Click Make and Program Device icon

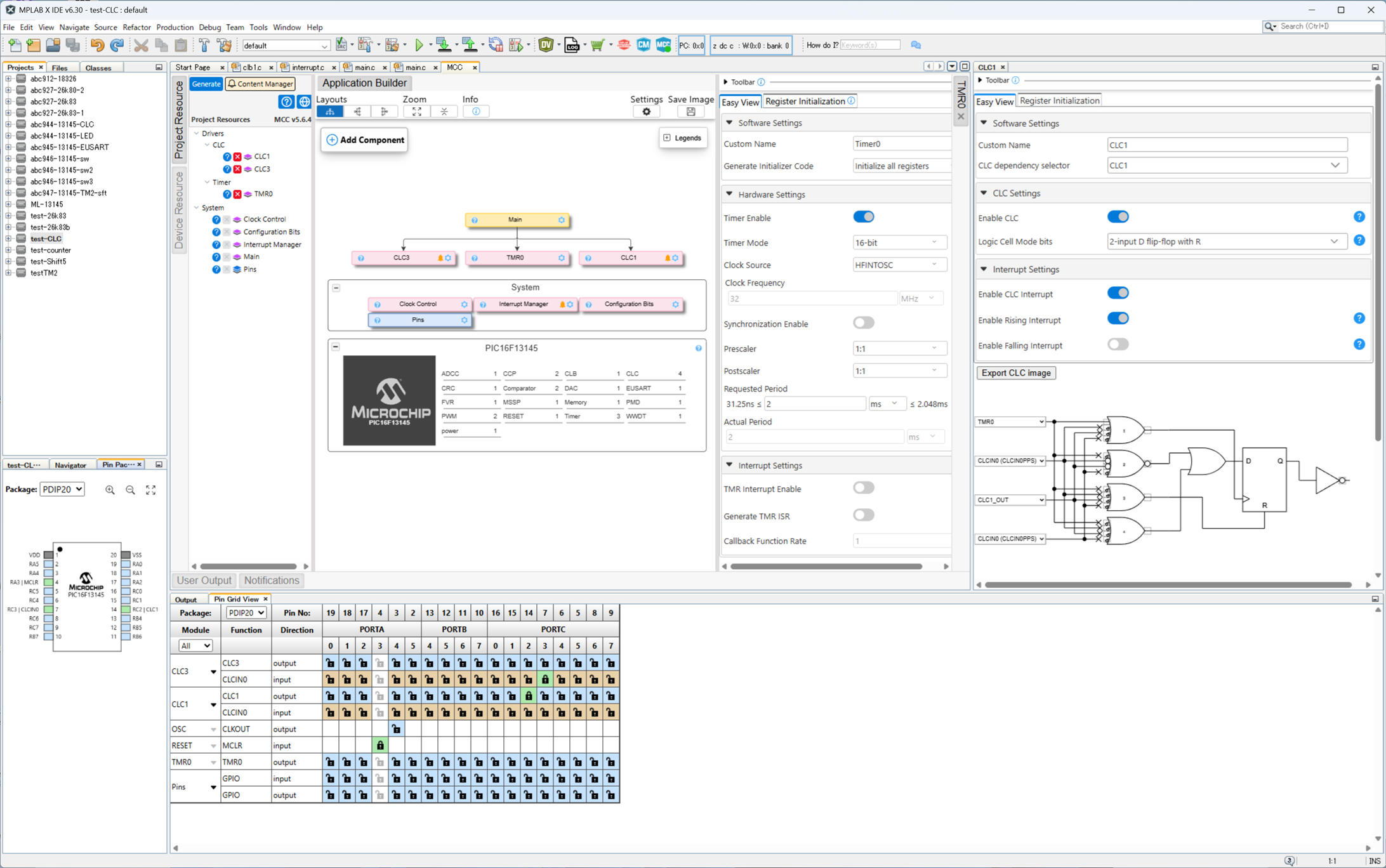coord(444,45)
